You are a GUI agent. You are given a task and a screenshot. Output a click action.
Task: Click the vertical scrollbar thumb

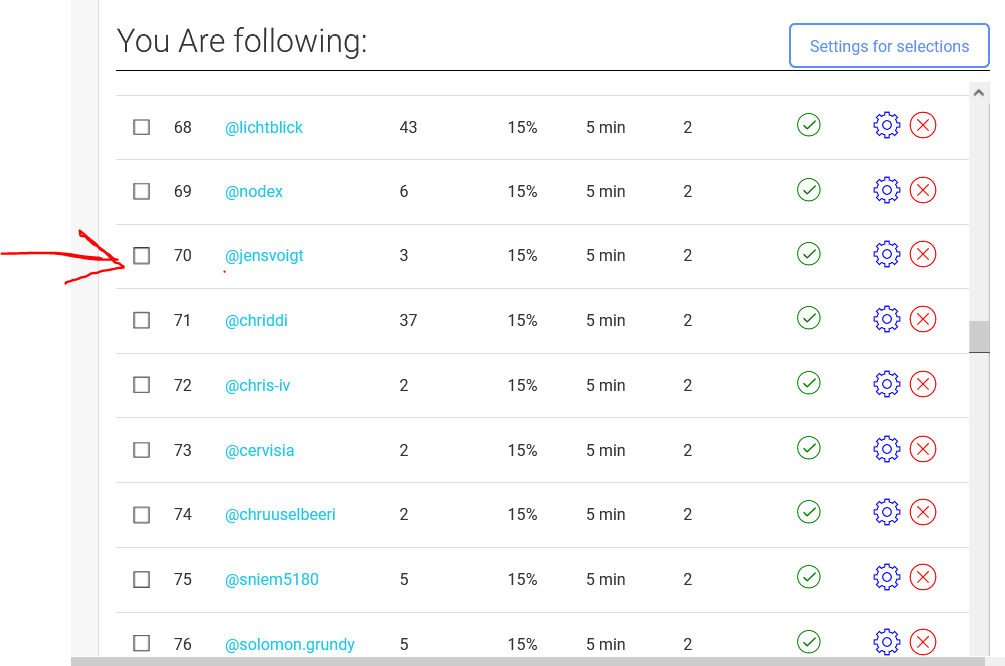[979, 337]
